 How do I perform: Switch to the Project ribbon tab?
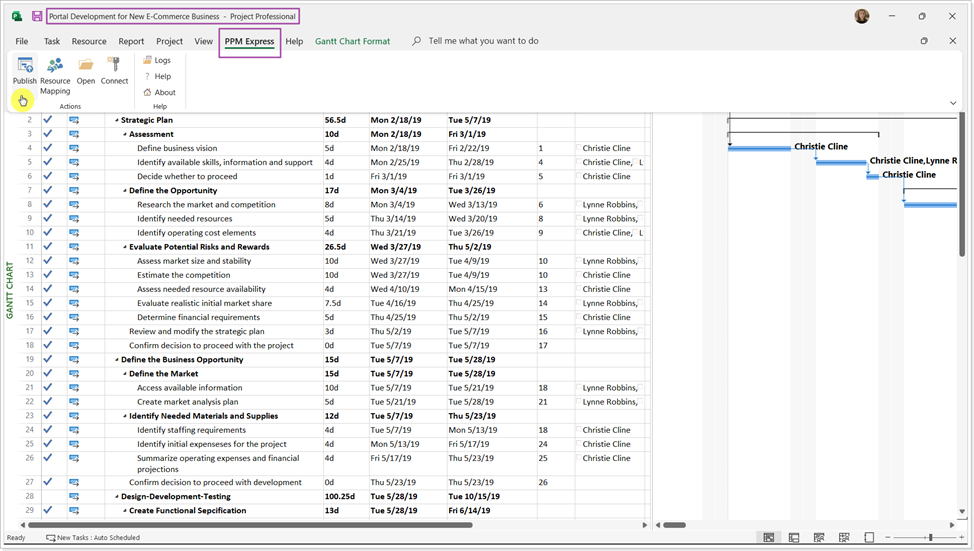pyautogui.click(x=170, y=41)
